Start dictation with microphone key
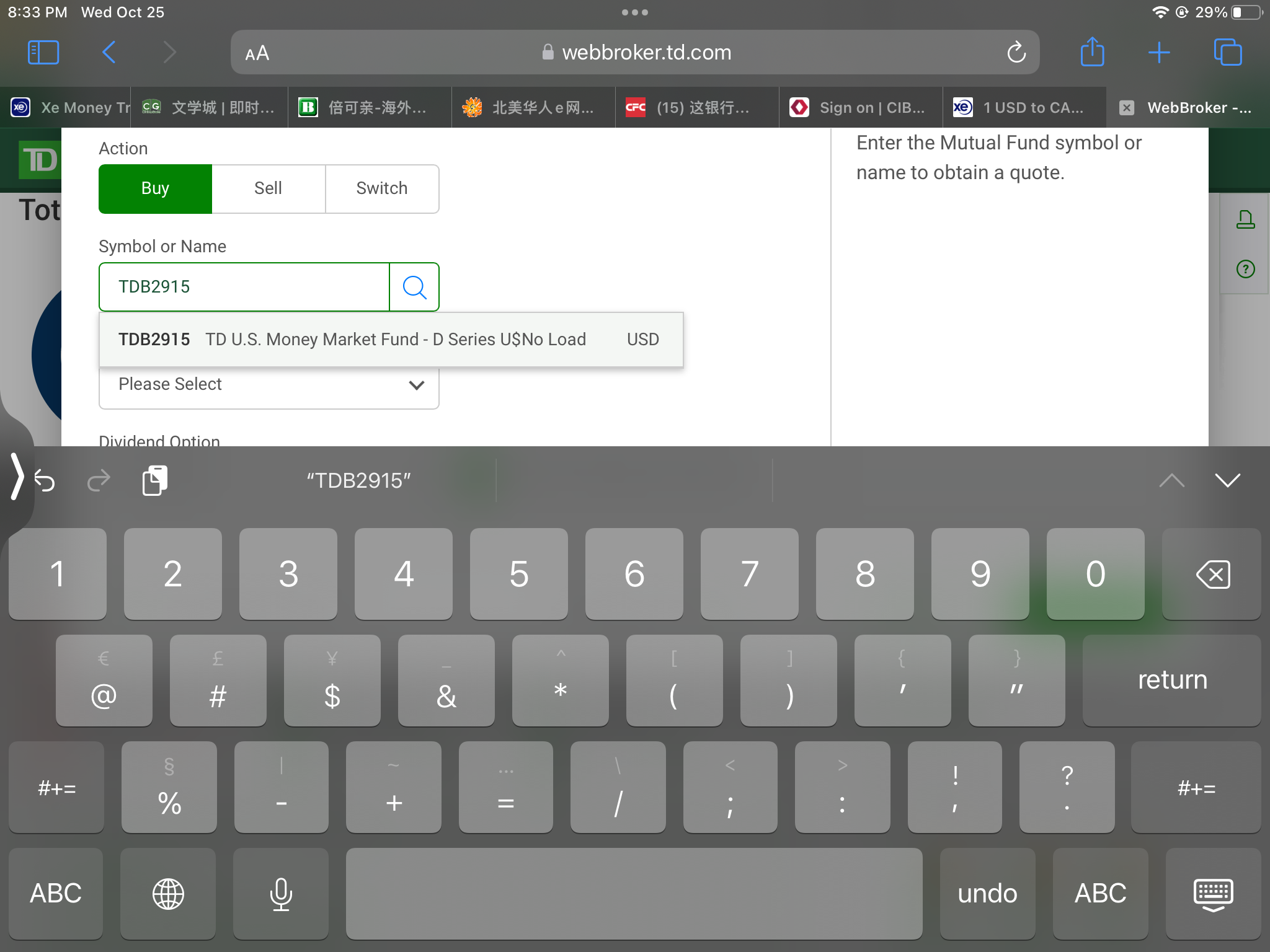This screenshot has height=952, width=1270. click(281, 894)
